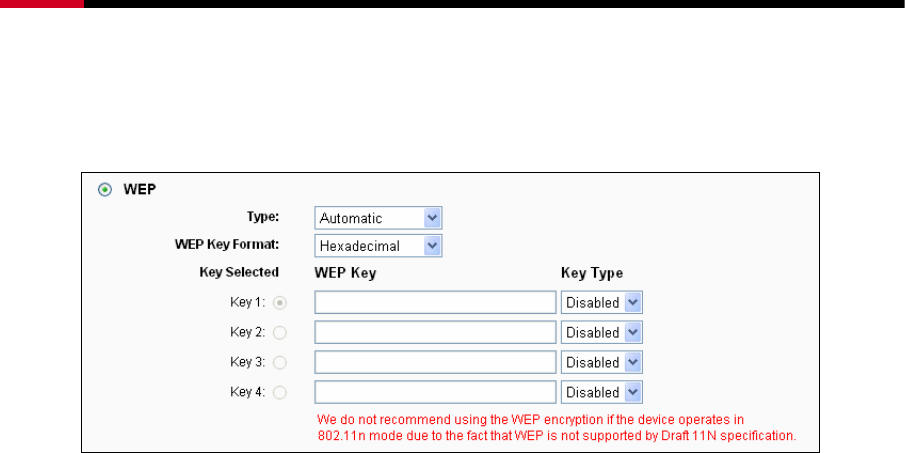905x453 pixels.
Task: Expand the Key 1 Key Type dropdown
Action: (602, 302)
